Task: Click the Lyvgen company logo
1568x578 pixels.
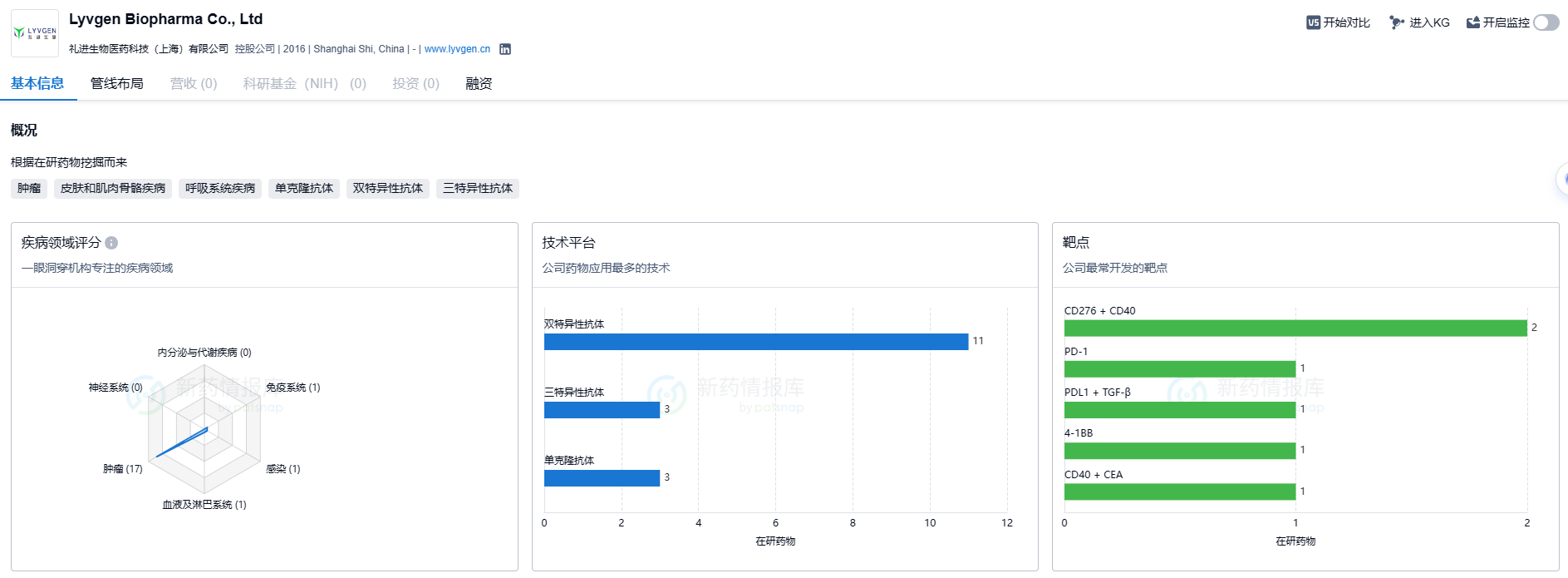Action: click(x=35, y=33)
